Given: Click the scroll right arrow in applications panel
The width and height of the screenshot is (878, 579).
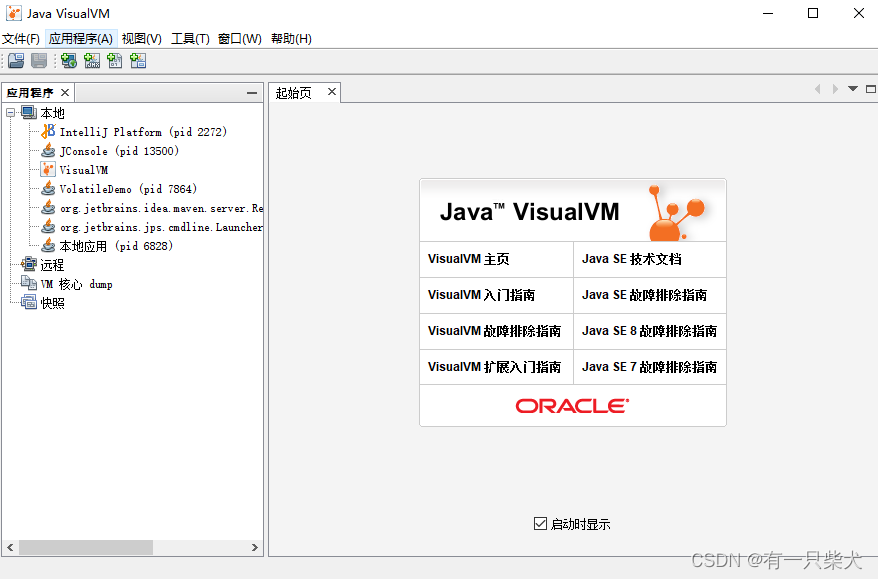Looking at the screenshot, I should (255, 547).
